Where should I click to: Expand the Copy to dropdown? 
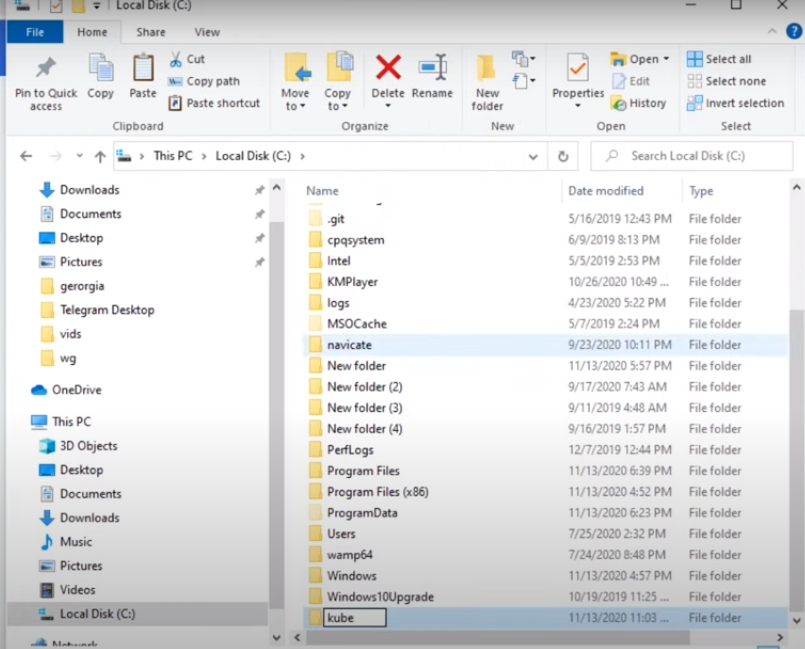click(337, 106)
